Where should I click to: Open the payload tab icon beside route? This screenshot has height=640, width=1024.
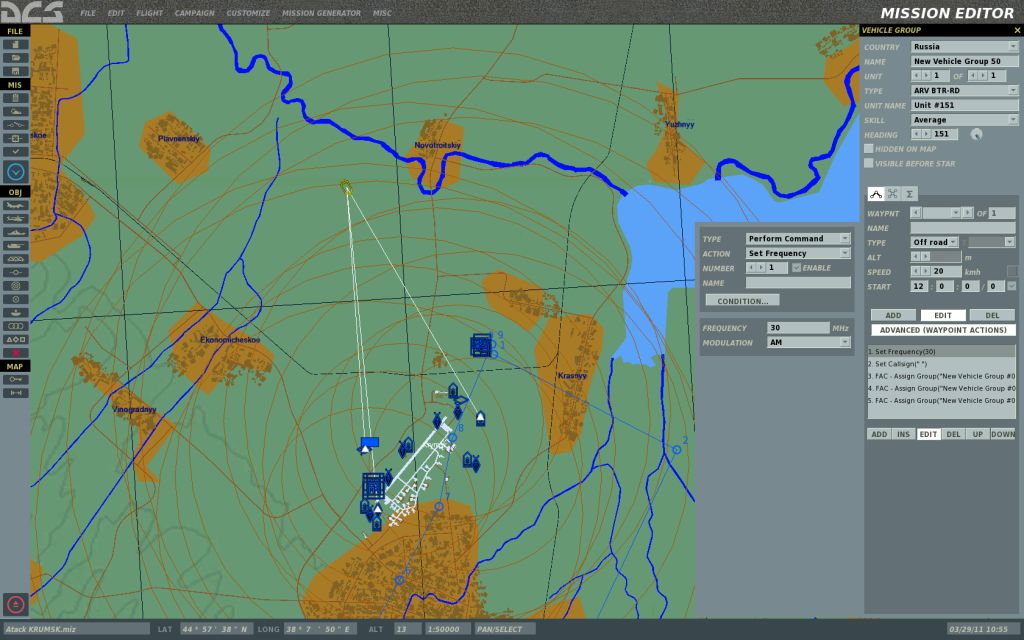(x=892, y=194)
